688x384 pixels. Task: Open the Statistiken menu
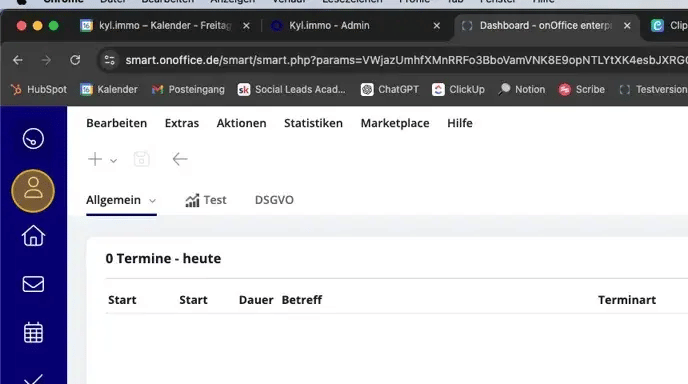(313, 123)
